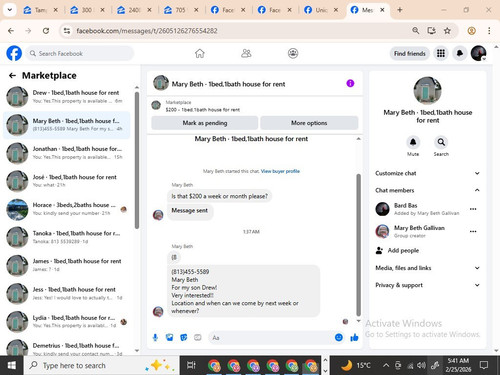
Task: Open View buyer profile link
Action: point(280,171)
